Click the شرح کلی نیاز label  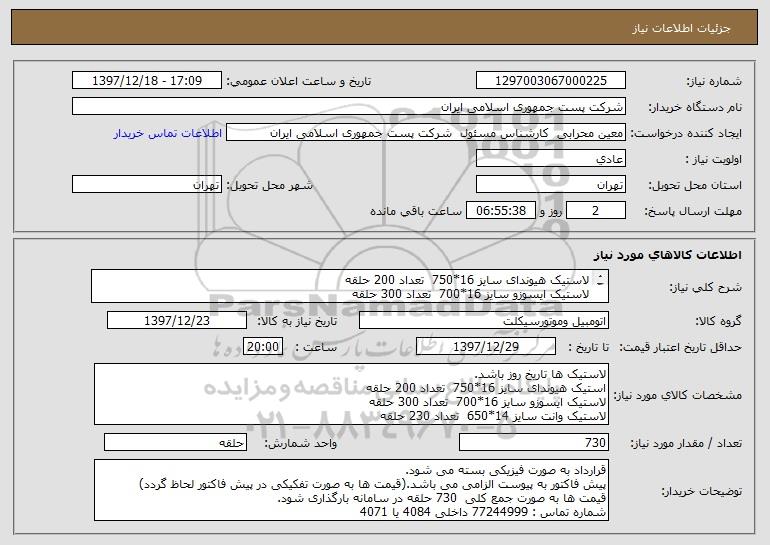705,287
